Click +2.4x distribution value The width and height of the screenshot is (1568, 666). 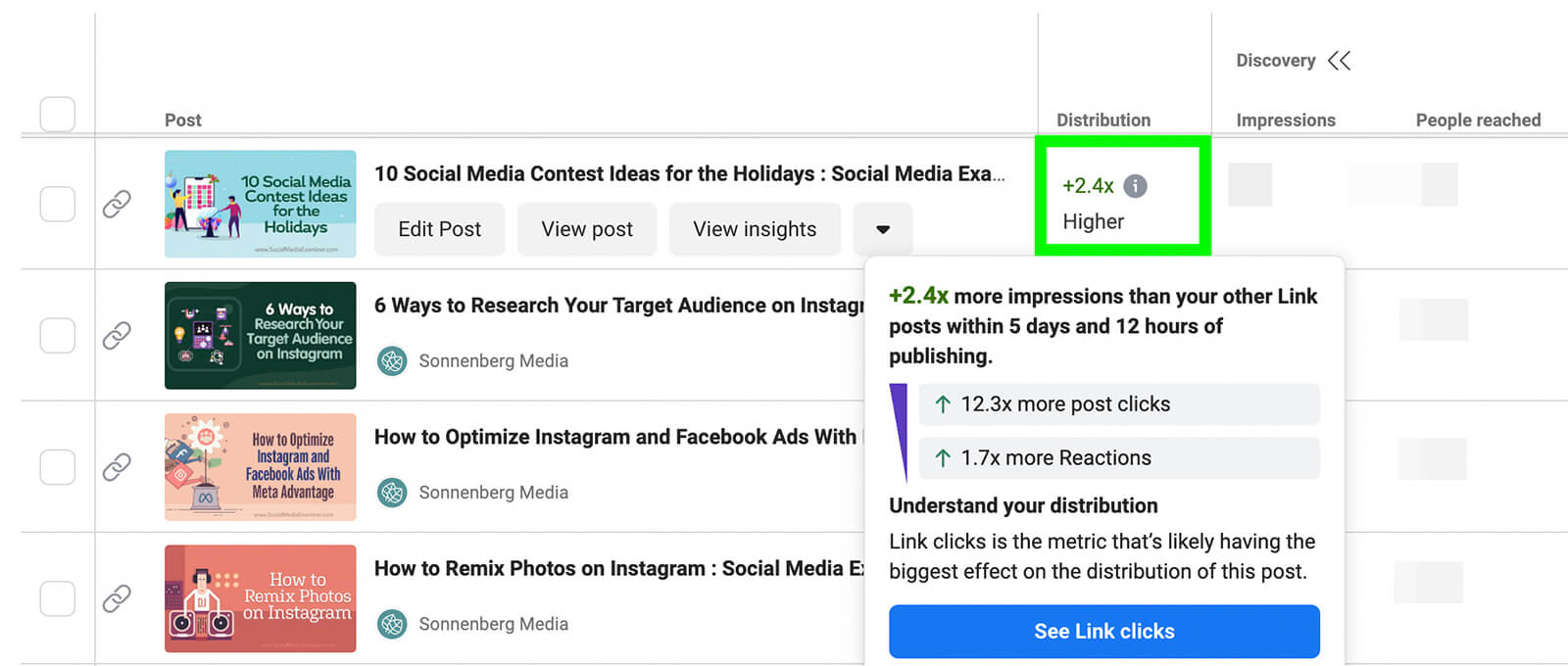coord(1088,186)
